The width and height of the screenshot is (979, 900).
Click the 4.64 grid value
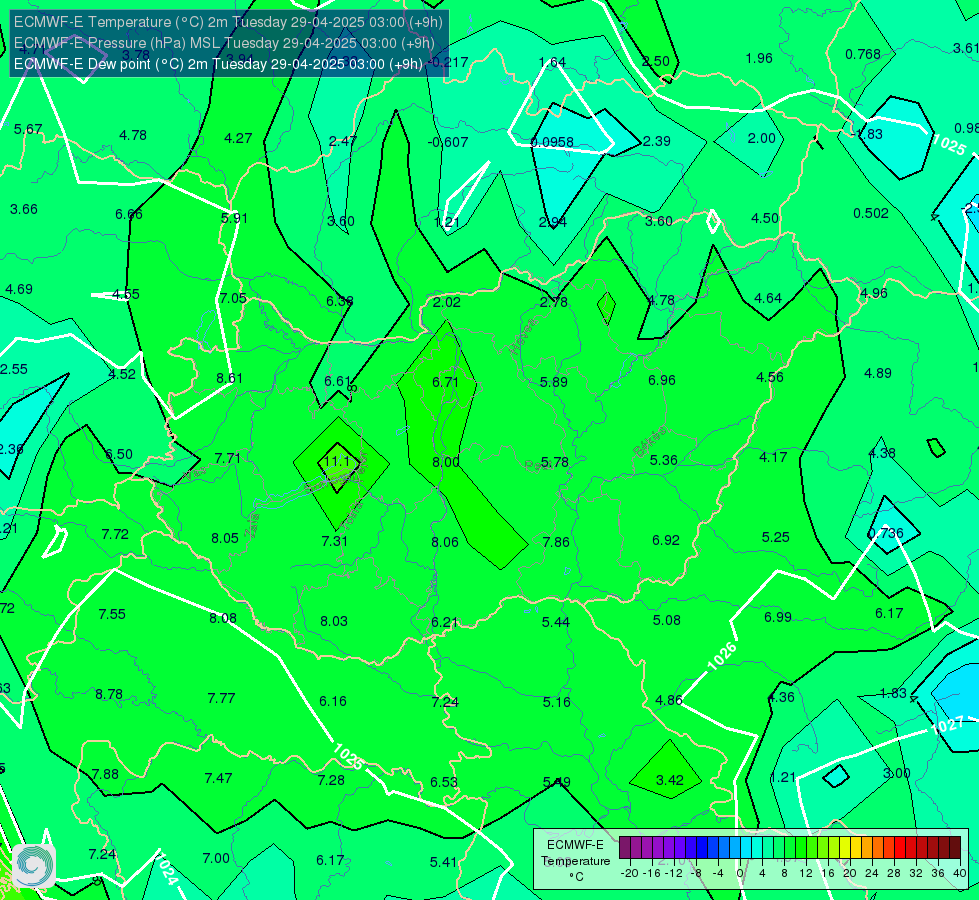pos(768,299)
